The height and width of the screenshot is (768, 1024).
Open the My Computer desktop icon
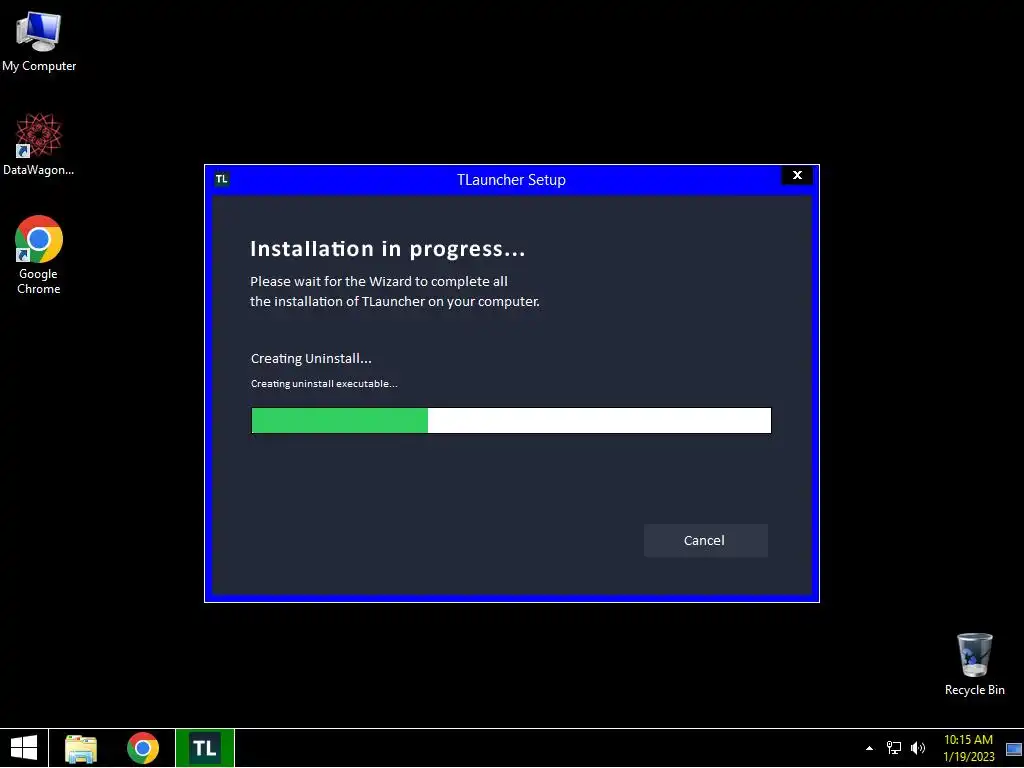point(39,41)
